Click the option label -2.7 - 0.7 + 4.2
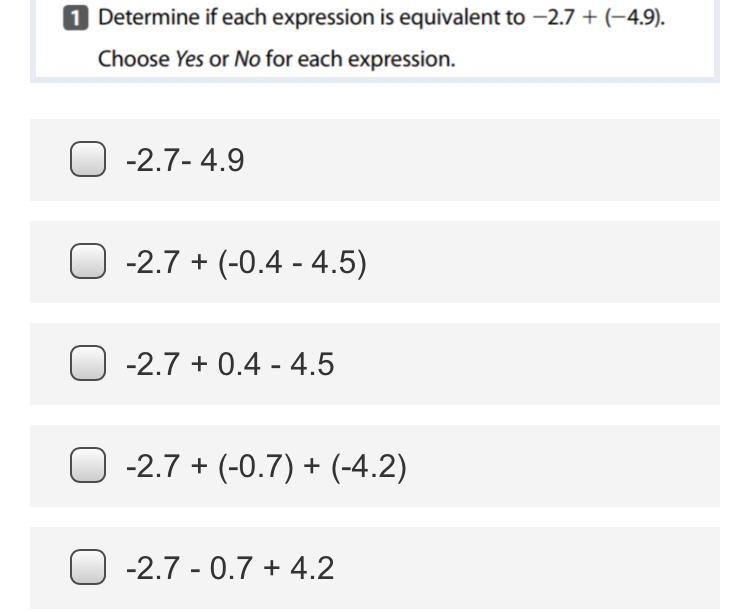This screenshot has height=613, width=750. [230, 568]
